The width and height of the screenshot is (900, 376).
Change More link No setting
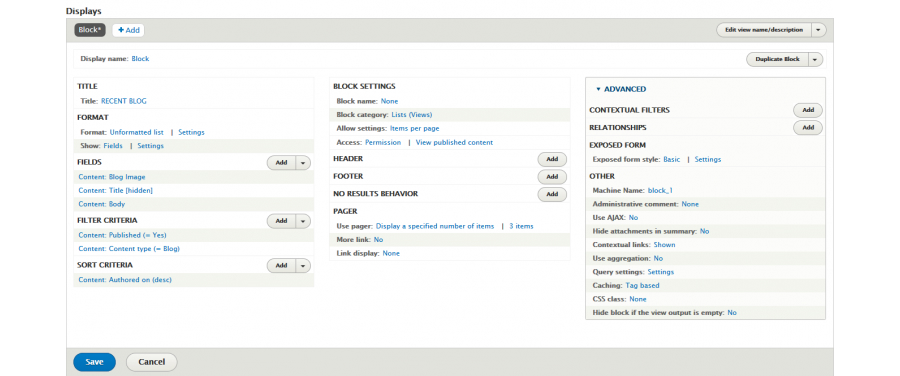378,239
